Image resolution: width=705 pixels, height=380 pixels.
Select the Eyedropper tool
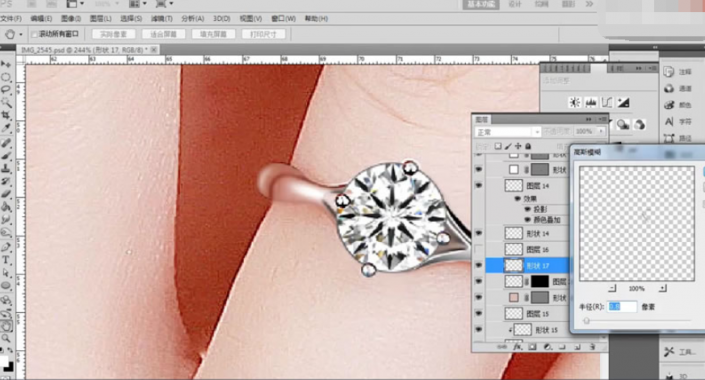6,129
